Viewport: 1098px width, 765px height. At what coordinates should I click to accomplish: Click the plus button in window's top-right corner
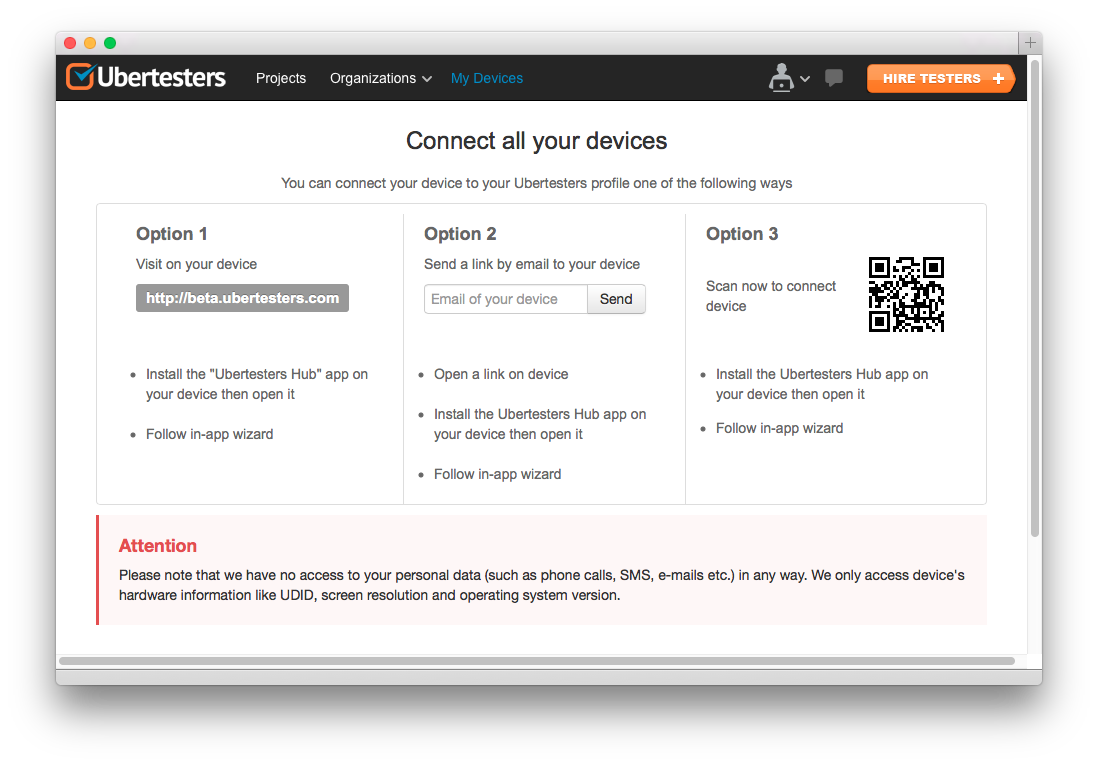[1030, 43]
